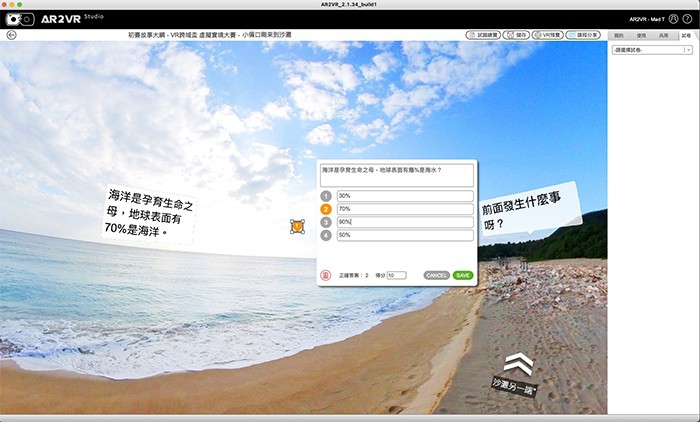Select answer 2 as correct answer

tap(325, 209)
